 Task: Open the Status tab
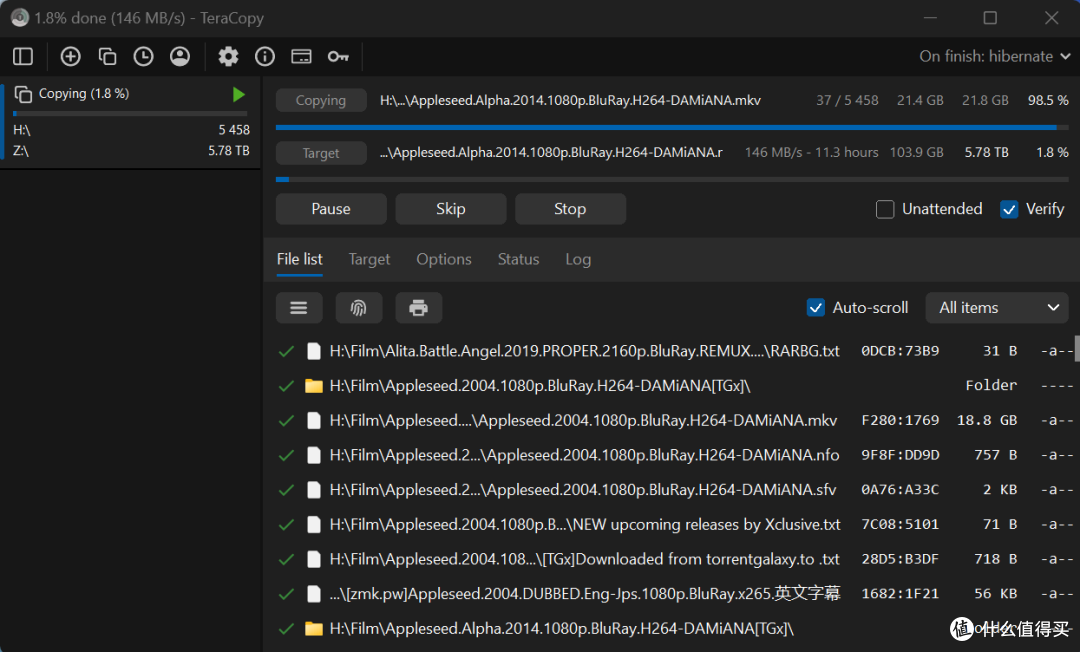[518, 260]
